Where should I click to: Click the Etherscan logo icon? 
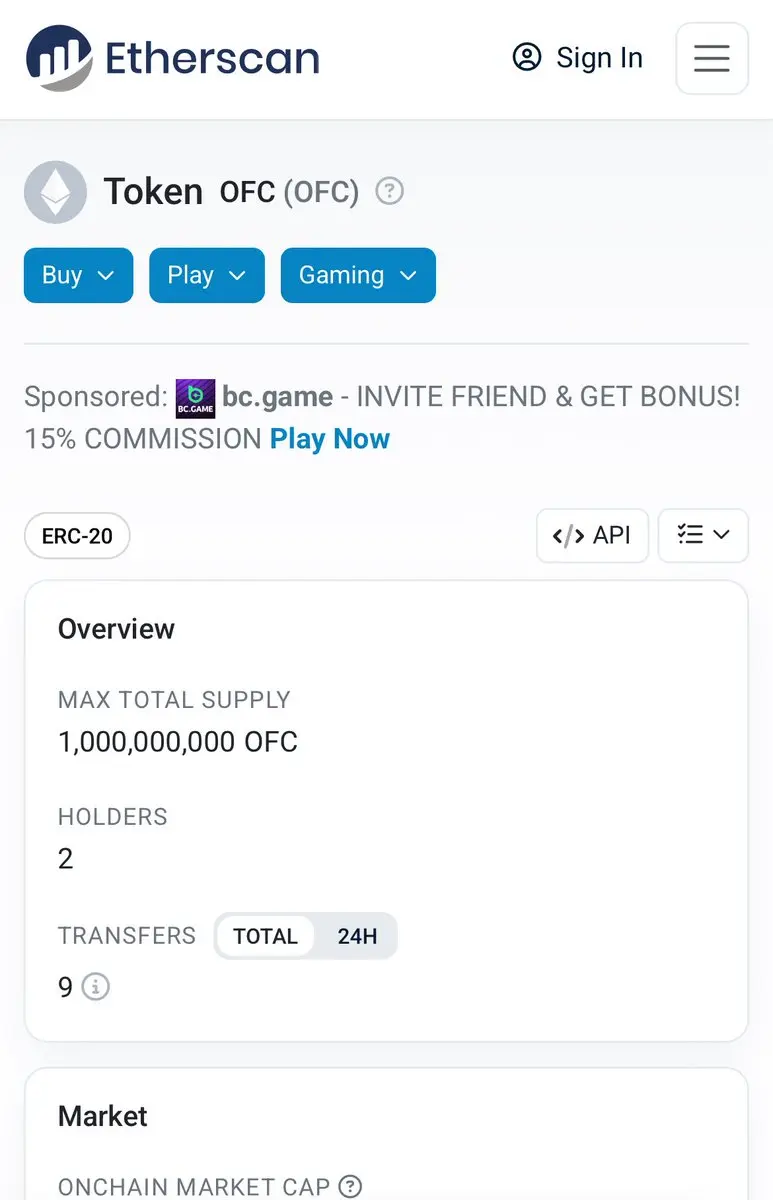pos(58,58)
